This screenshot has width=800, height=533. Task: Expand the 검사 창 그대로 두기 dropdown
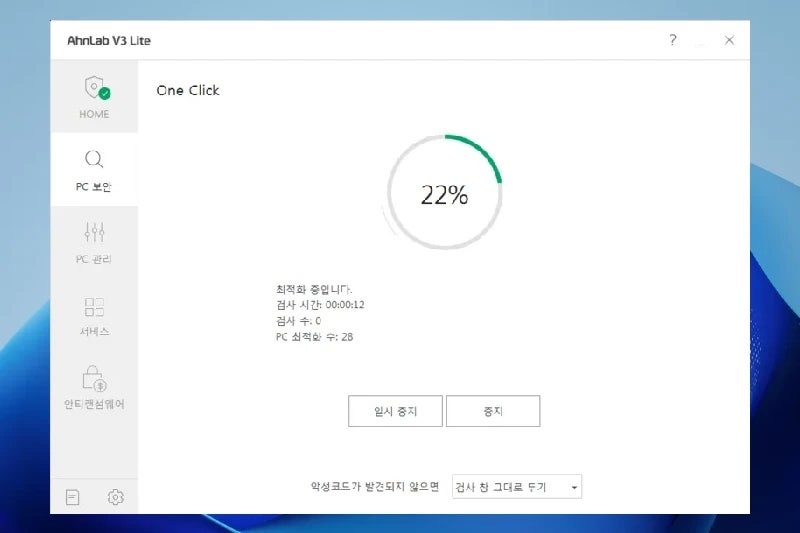pyautogui.click(x=517, y=487)
